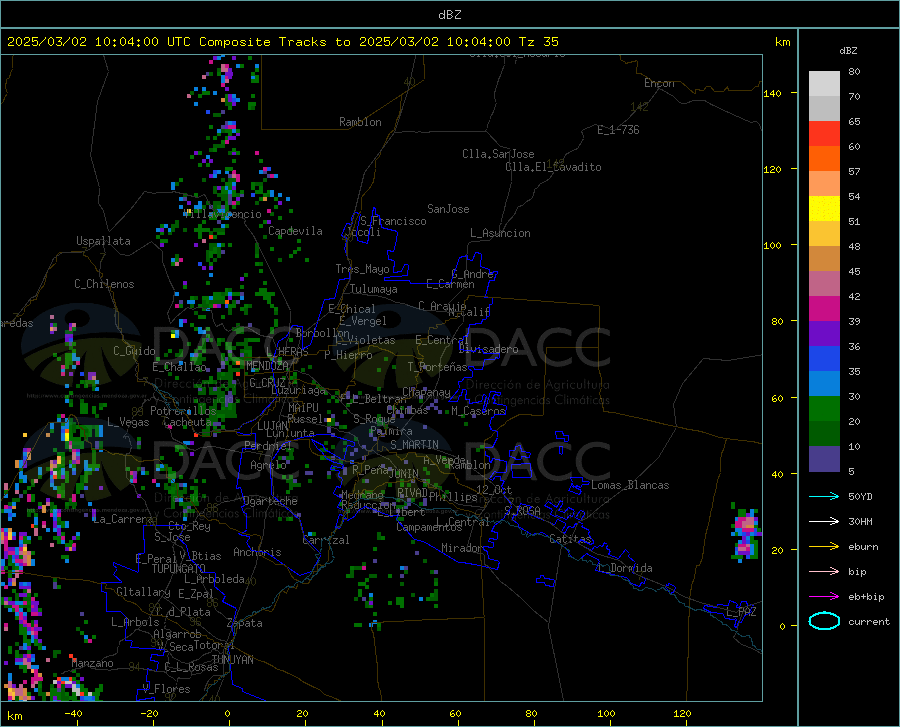Click the timestamp header '2025/03/02 10:04:00 UTC Composite'
This screenshot has width=900, height=727.
coord(139,42)
